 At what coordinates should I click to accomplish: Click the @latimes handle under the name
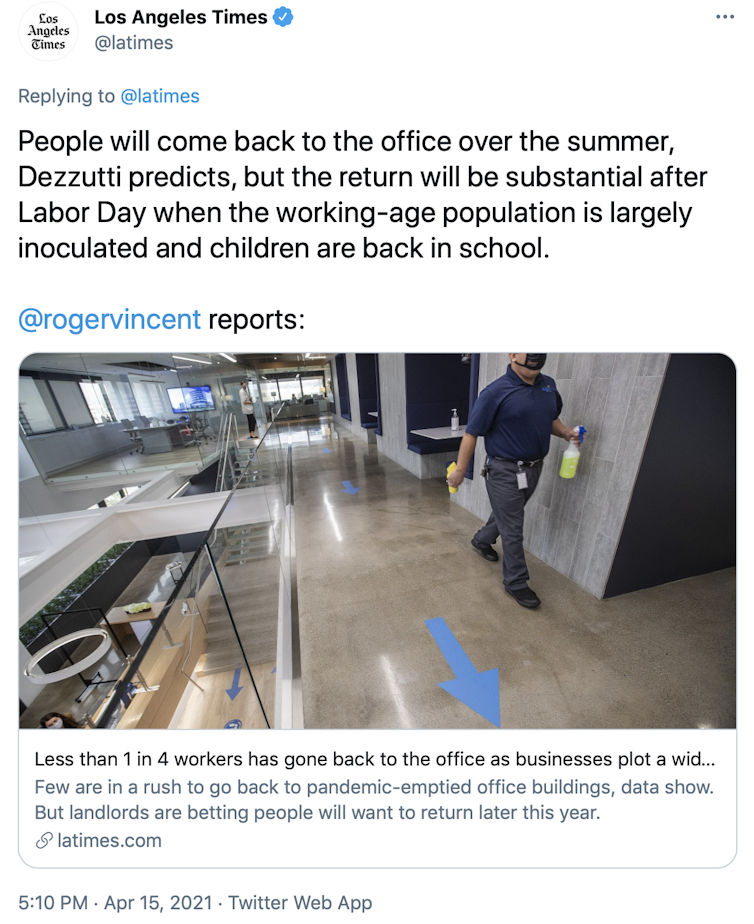pos(133,43)
